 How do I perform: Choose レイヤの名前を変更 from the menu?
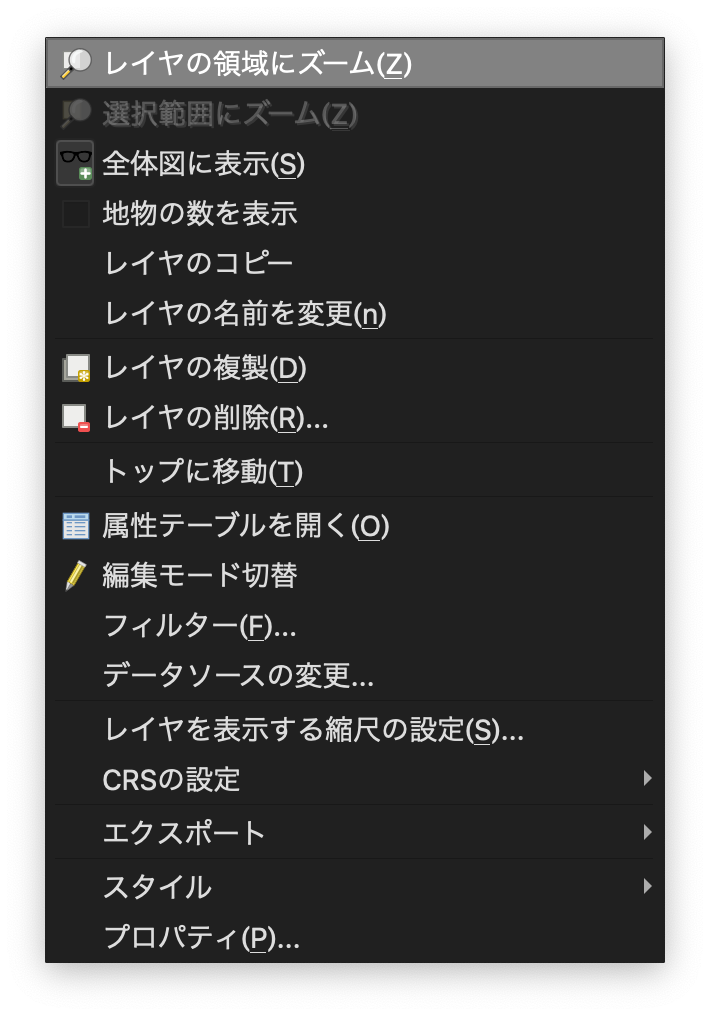click(x=355, y=314)
